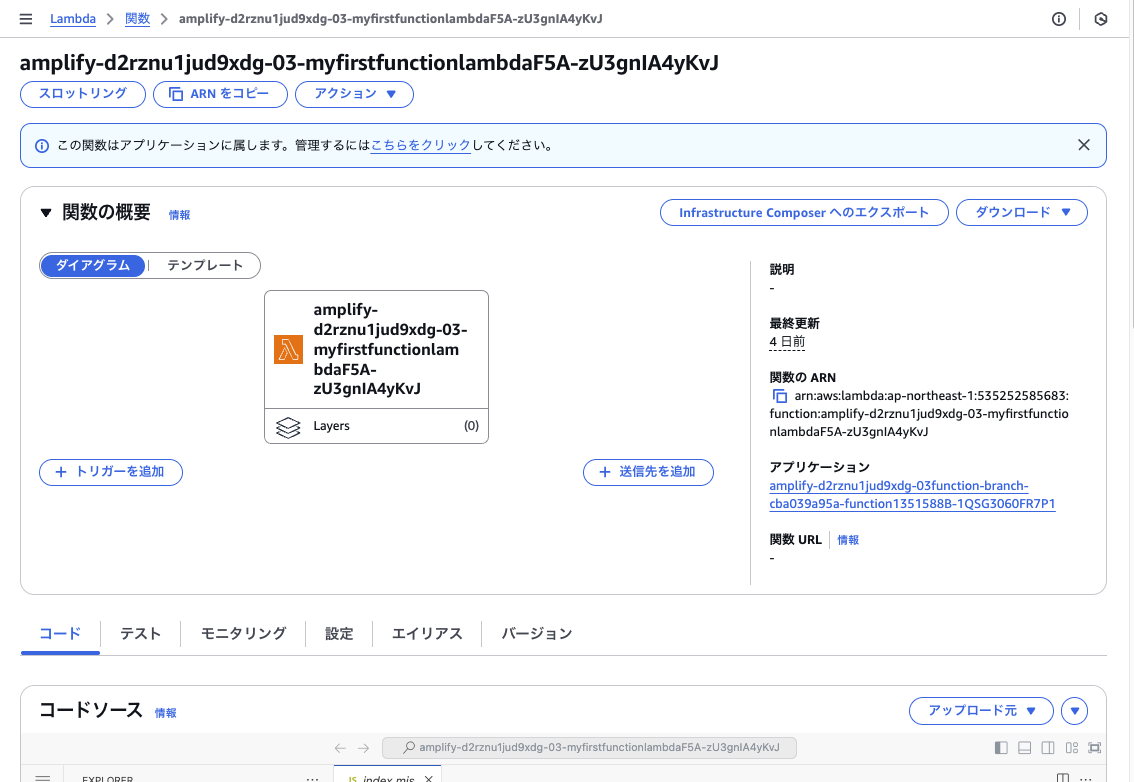The height and width of the screenshot is (782, 1134).
Task: Toggle secondary sidebar layout icon in editor
Action: click(x=1047, y=747)
